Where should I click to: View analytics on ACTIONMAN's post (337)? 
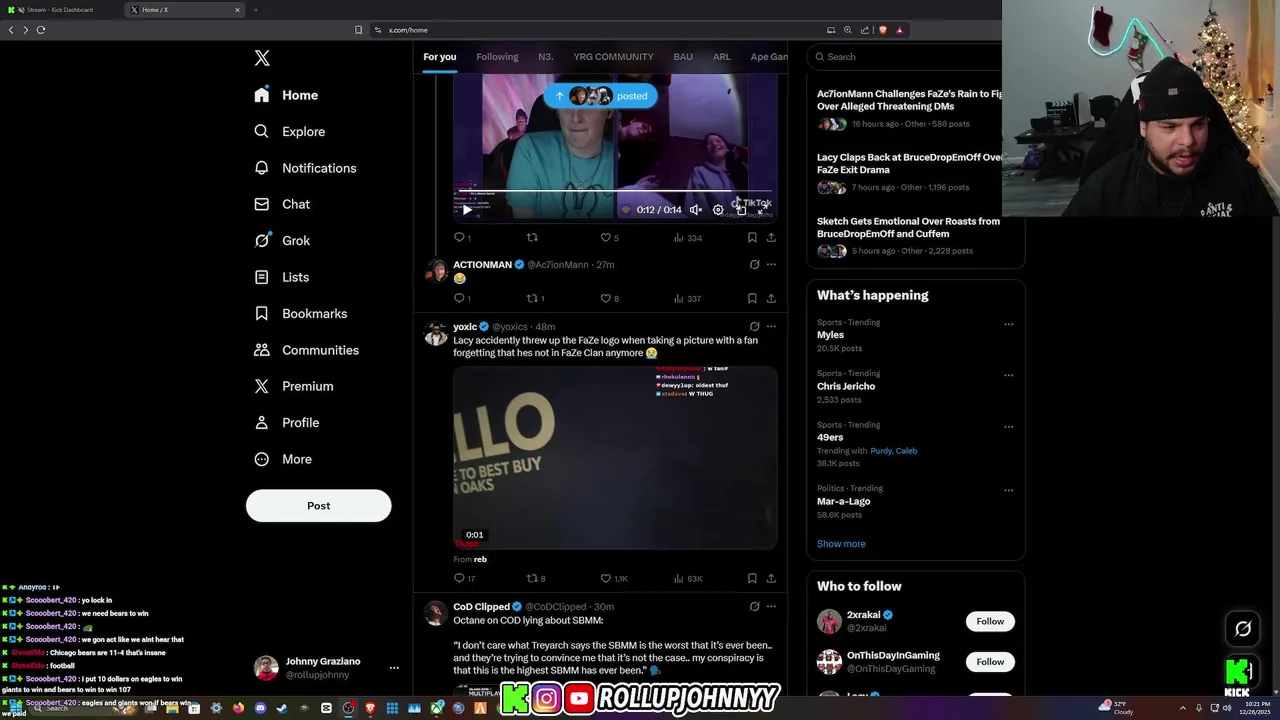click(x=687, y=298)
